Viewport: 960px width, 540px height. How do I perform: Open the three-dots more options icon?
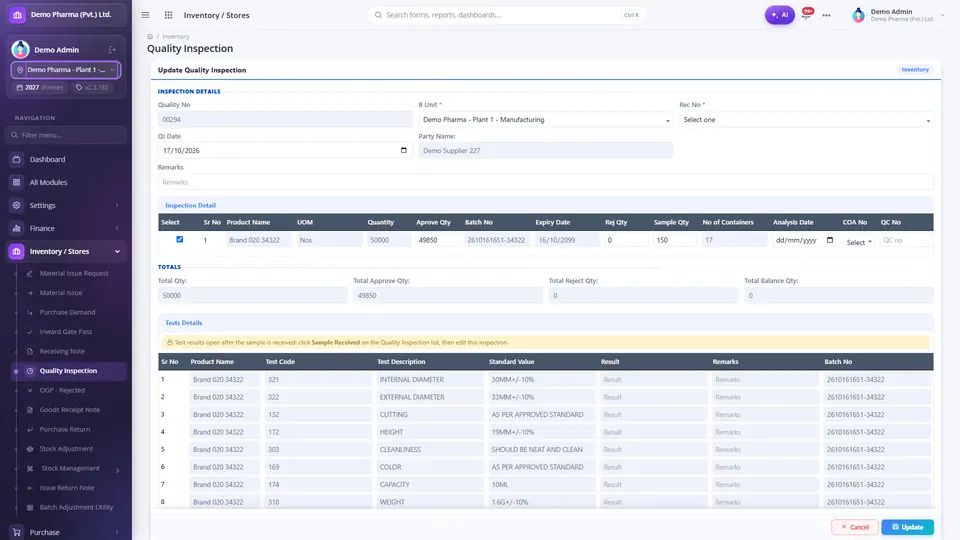point(827,15)
